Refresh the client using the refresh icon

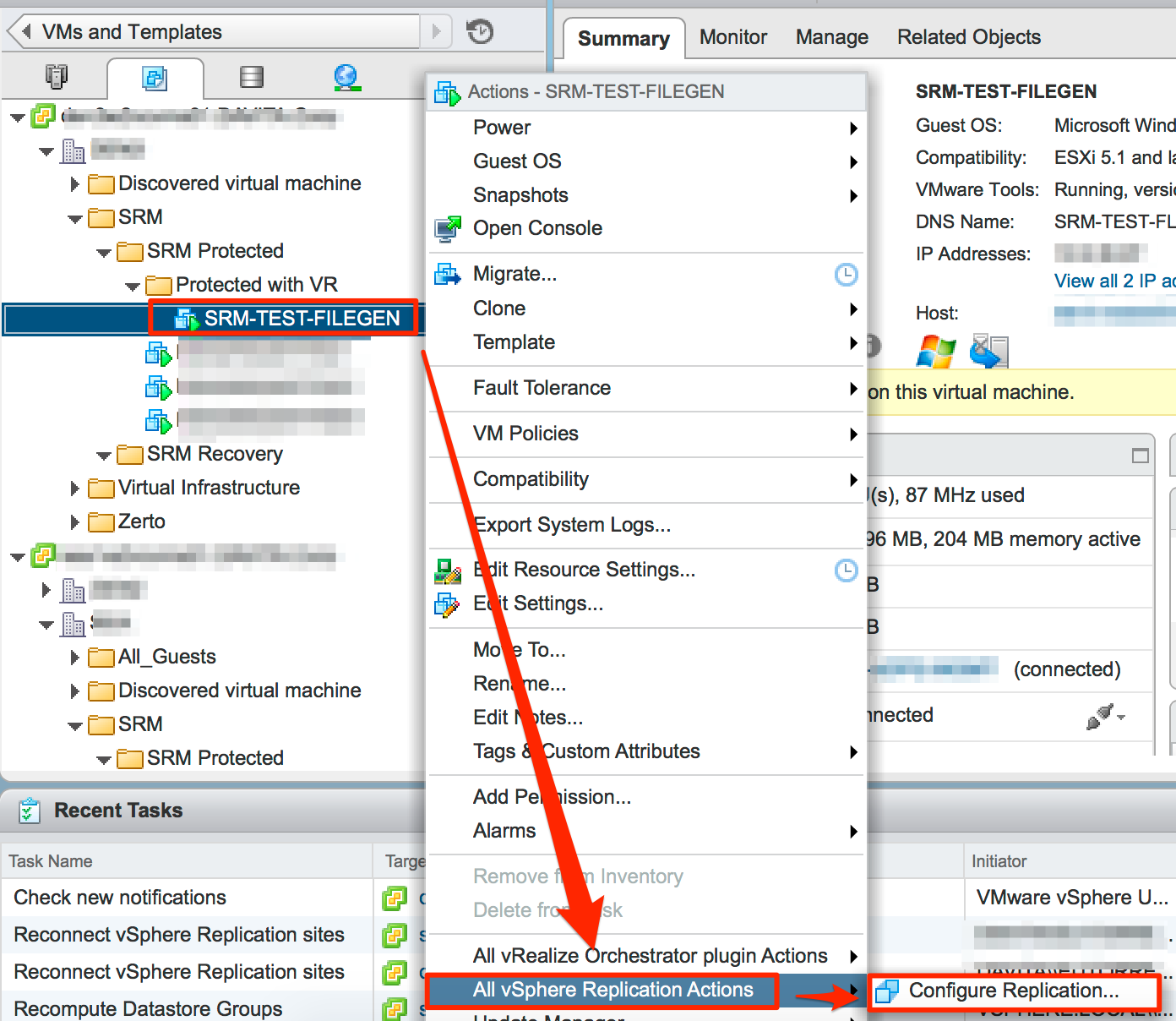click(479, 31)
